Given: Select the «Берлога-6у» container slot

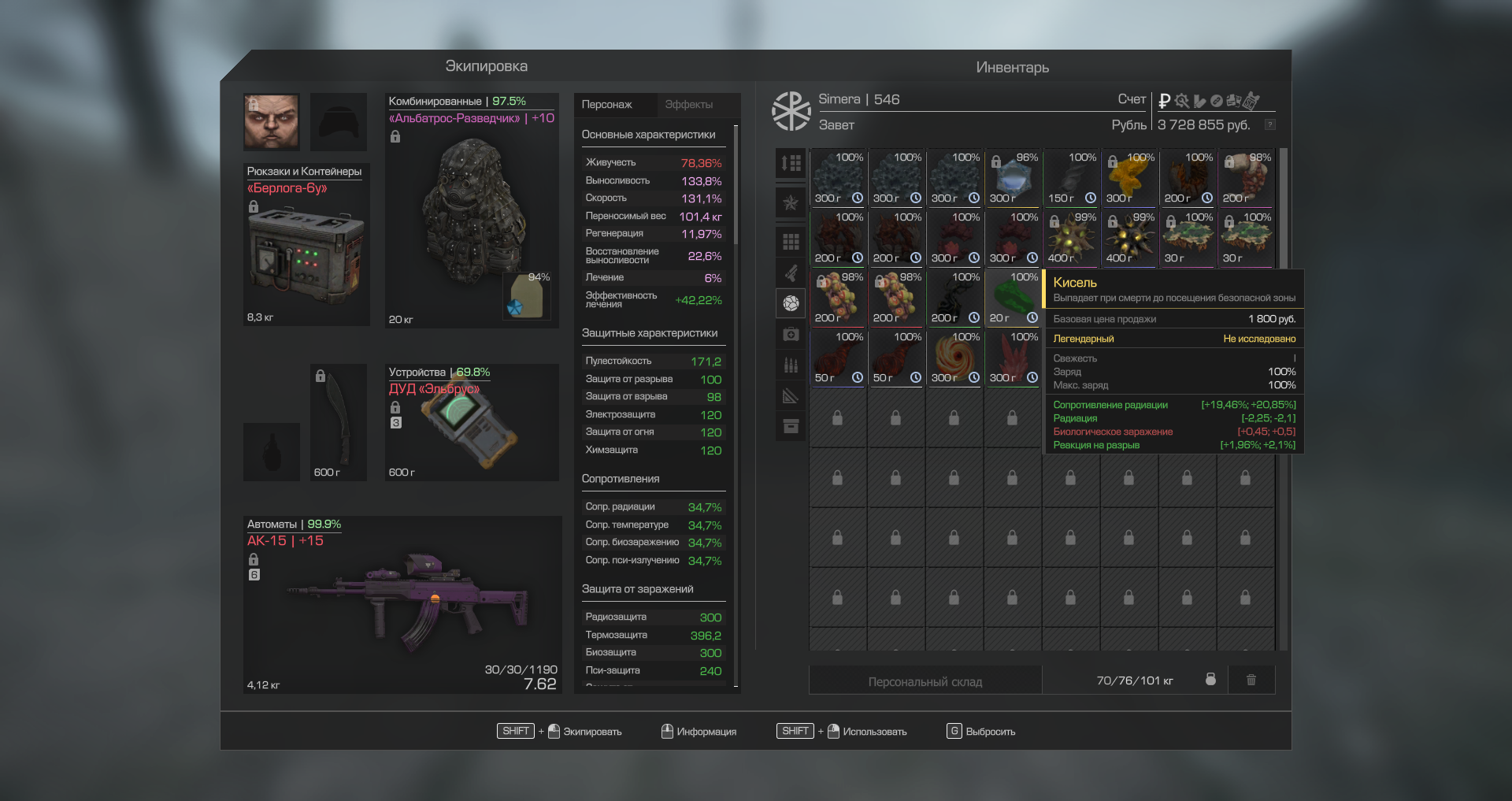Looking at the screenshot, I should click(306, 245).
